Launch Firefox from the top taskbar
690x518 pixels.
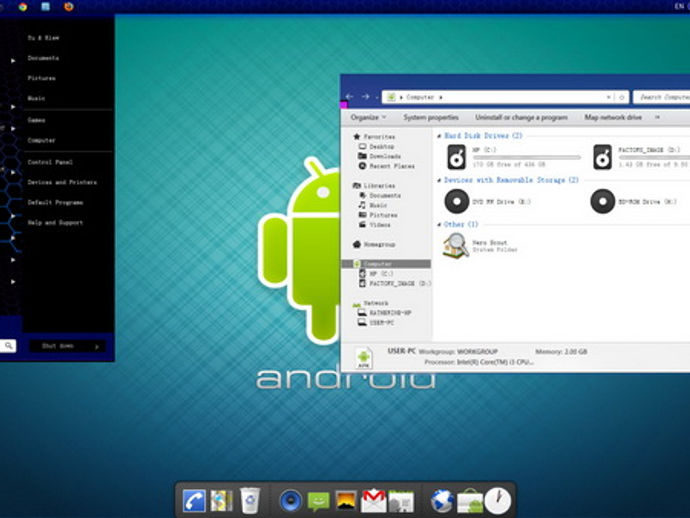(x=69, y=7)
